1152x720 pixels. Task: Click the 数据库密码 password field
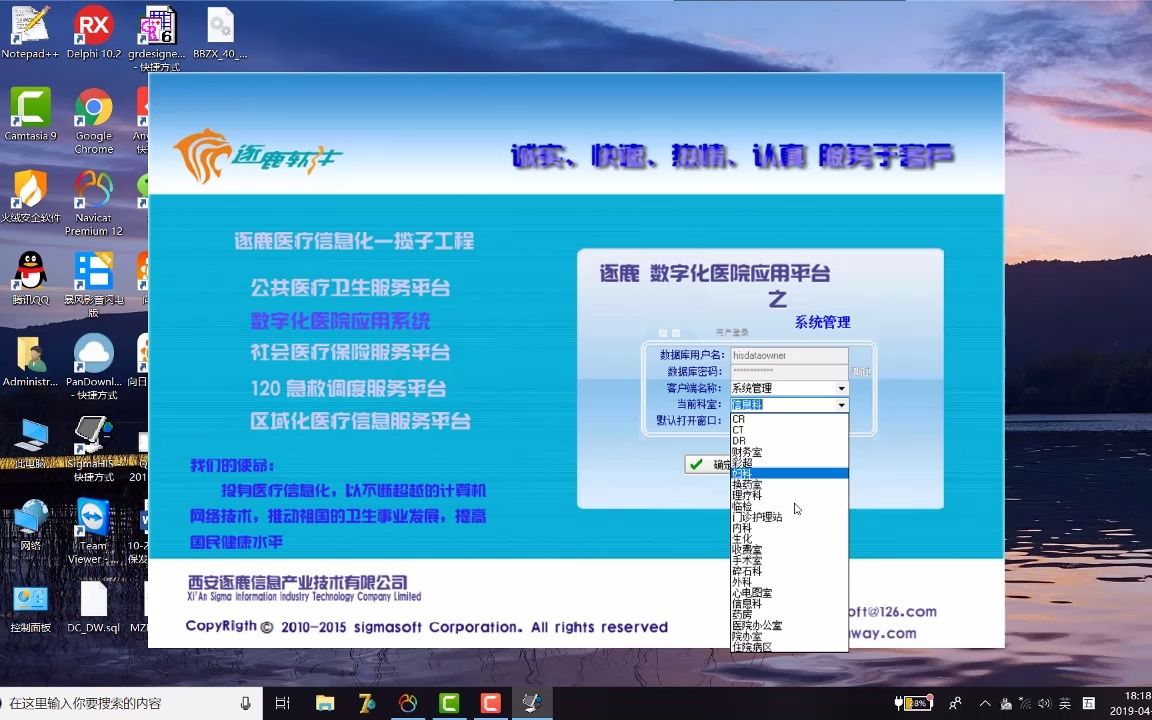pos(790,371)
